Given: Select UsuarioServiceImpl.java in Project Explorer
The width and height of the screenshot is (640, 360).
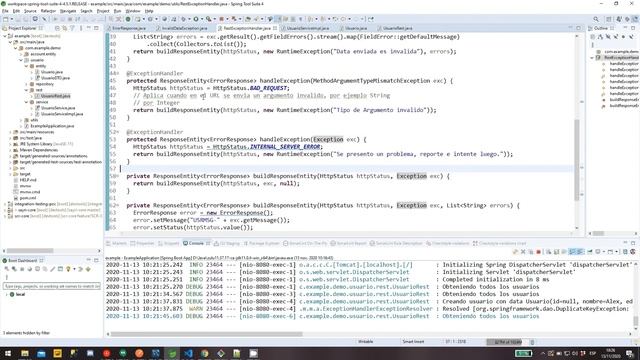Looking at the screenshot, I should coord(62,114).
